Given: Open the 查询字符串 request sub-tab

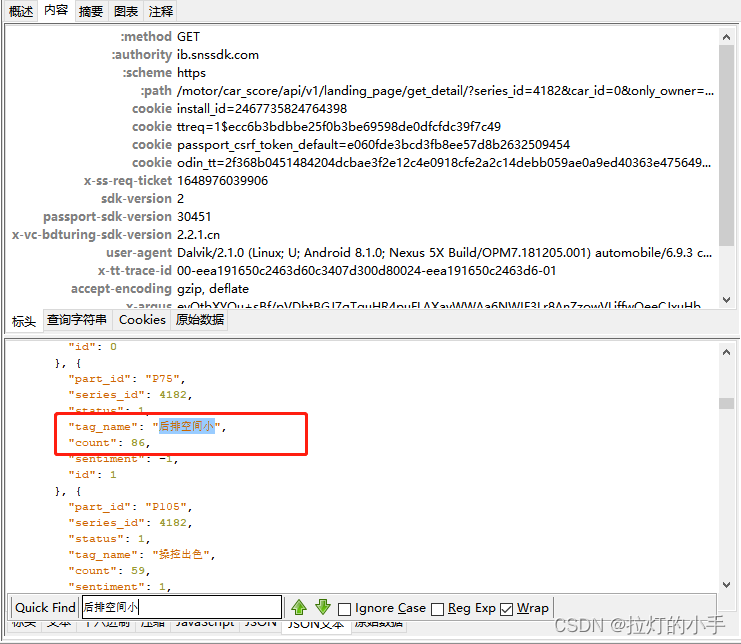Looking at the screenshot, I should [77, 320].
